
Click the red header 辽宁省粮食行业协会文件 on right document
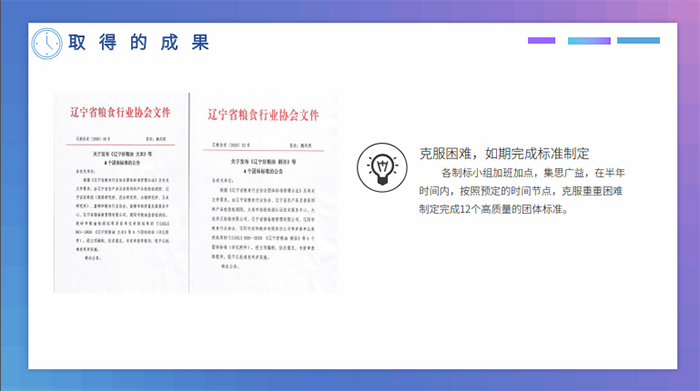click(263, 115)
